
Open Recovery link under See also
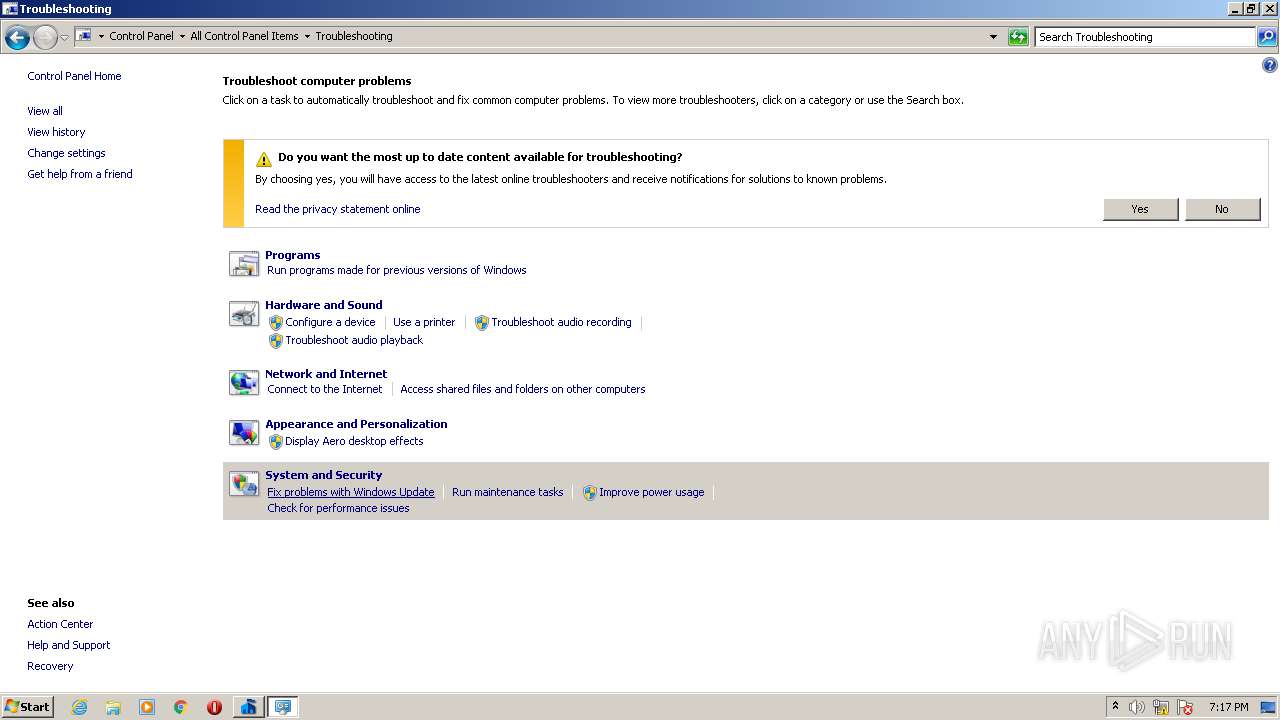point(50,666)
